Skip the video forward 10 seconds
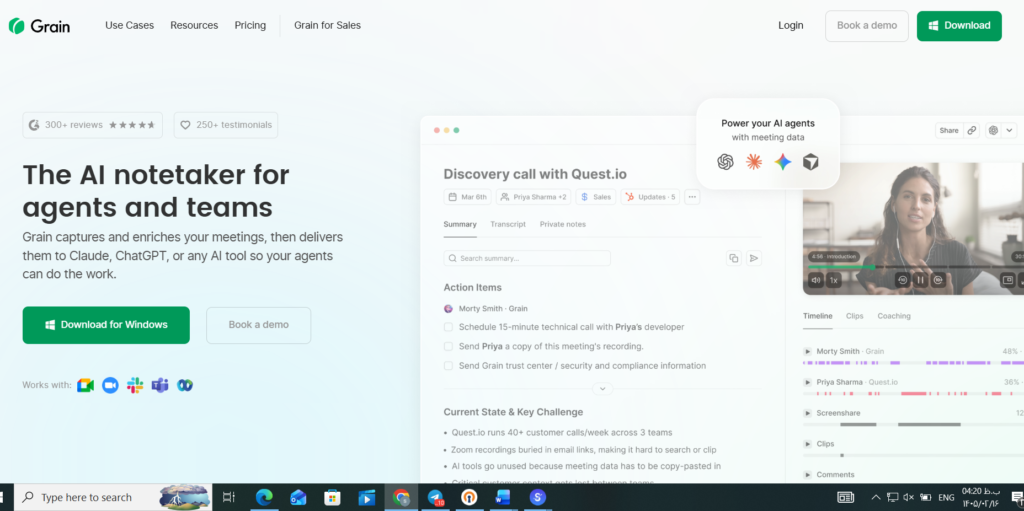1024x511 pixels. (x=938, y=280)
